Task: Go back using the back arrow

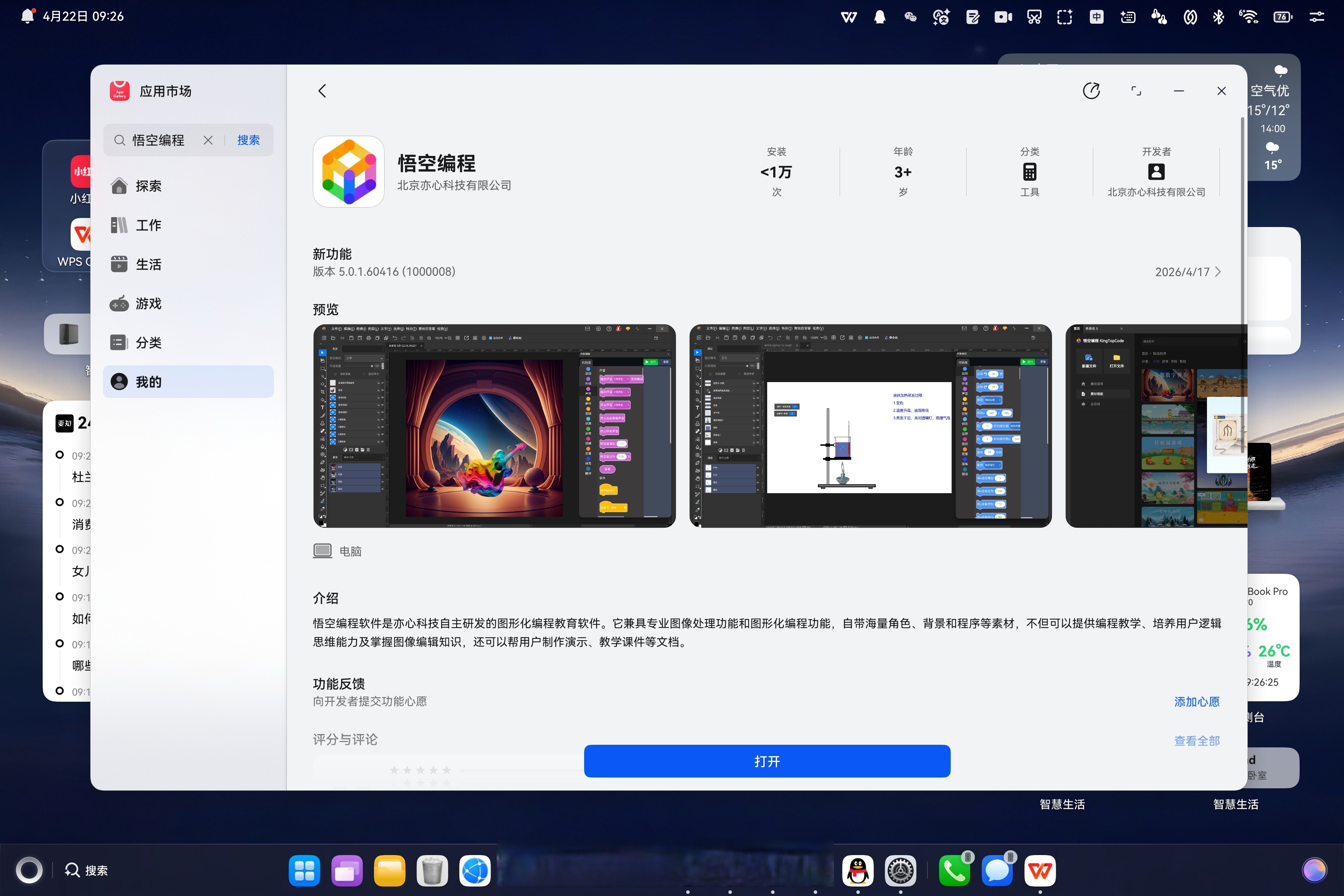Action: pos(322,91)
